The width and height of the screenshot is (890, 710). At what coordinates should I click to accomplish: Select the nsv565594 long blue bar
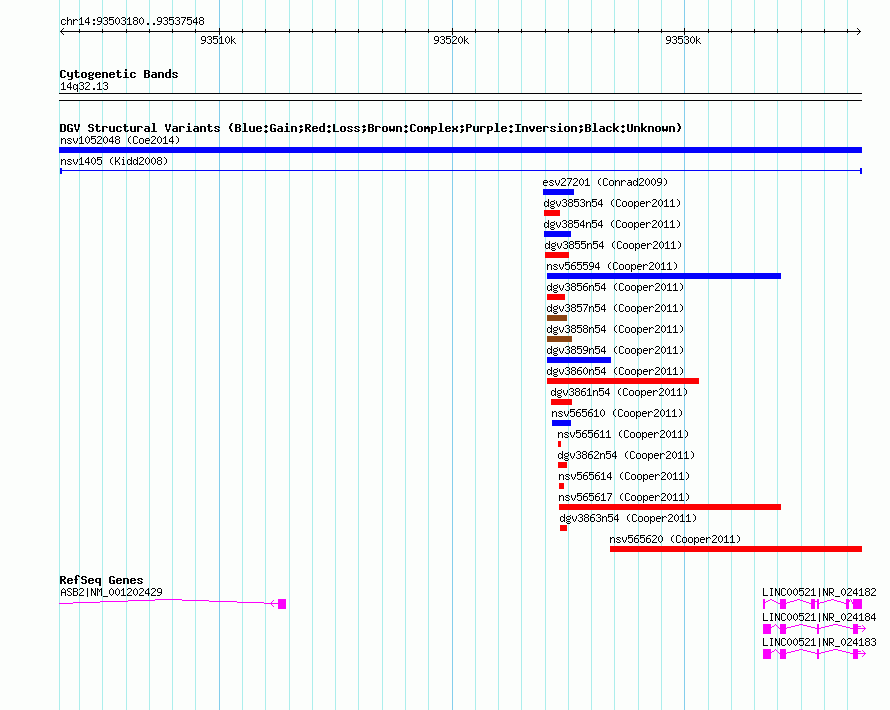tap(664, 276)
